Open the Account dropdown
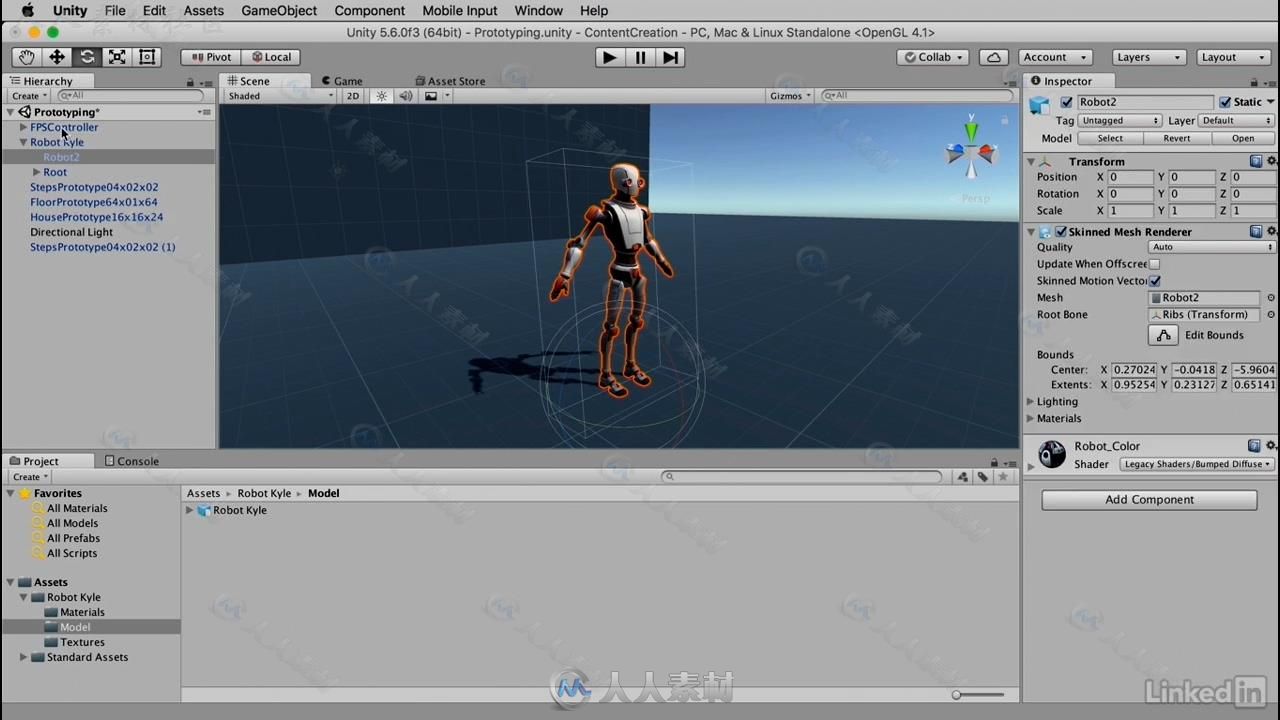Image resolution: width=1280 pixels, height=720 pixels. pos(1055,57)
